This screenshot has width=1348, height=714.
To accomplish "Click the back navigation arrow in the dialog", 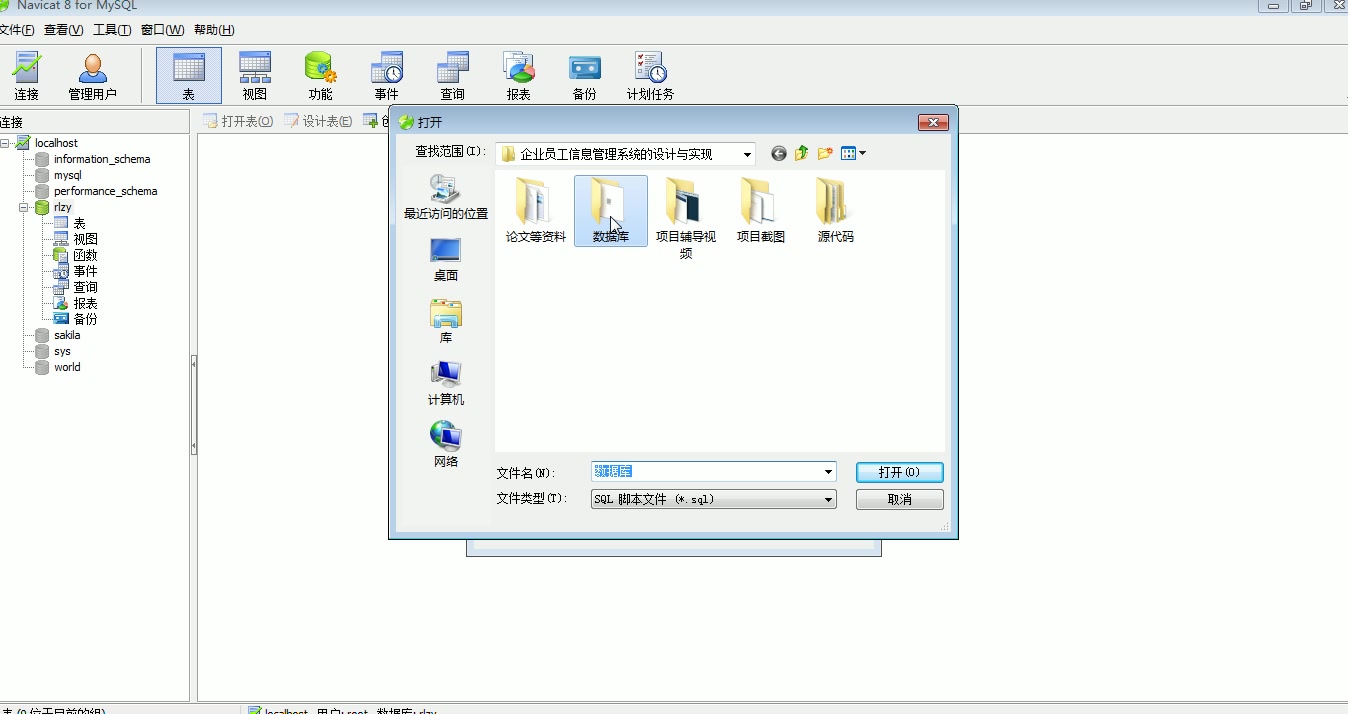I will [x=777, y=153].
